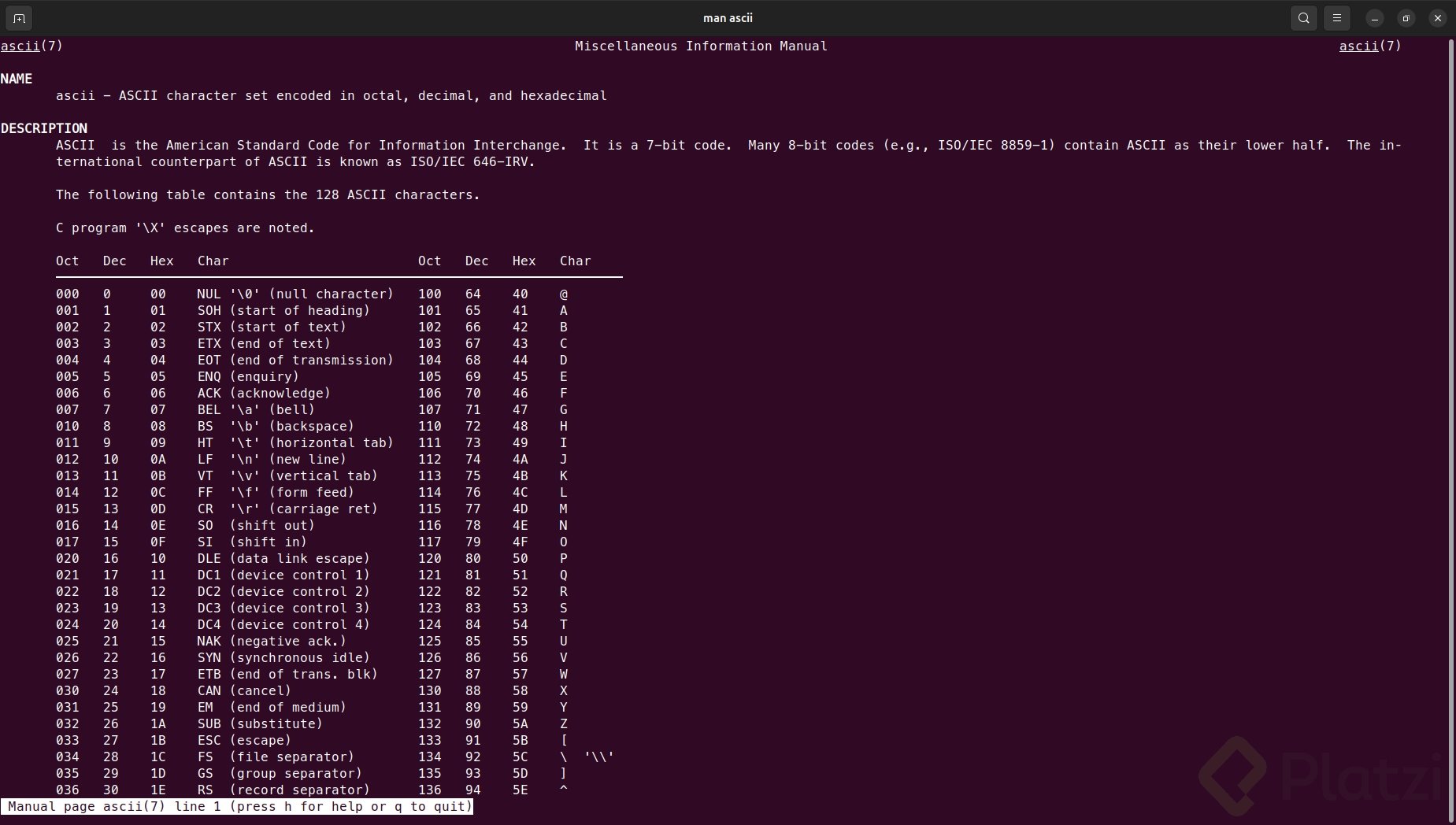Click the 'ISO/IEC 8859-1)' text
Image resolution: width=1456 pixels, height=825 pixels.
(996, 146)
